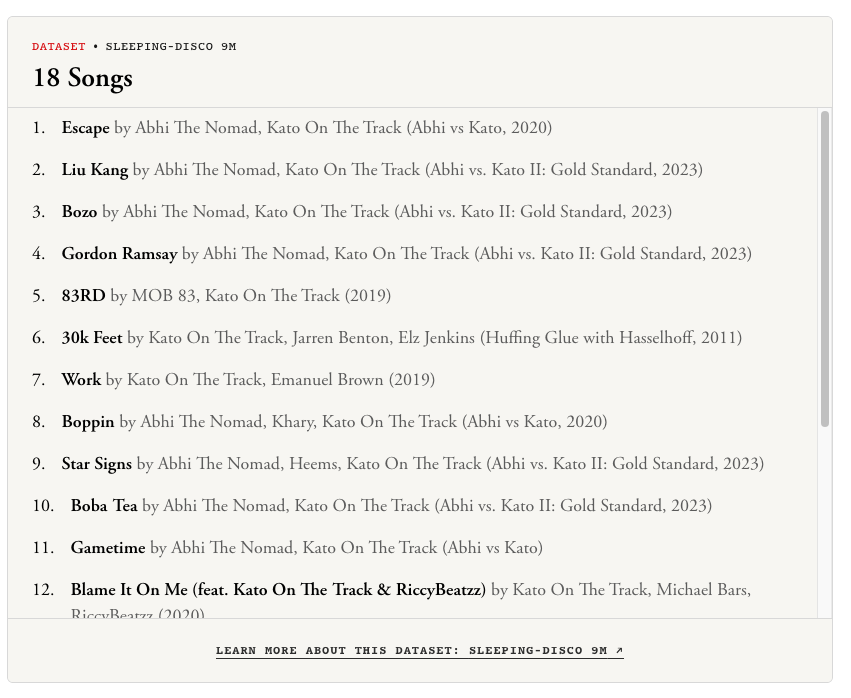Click "(Abhi vs Kato)" in the Gametime row
Viewport: 851px width, 698px height.
point(492,548)
